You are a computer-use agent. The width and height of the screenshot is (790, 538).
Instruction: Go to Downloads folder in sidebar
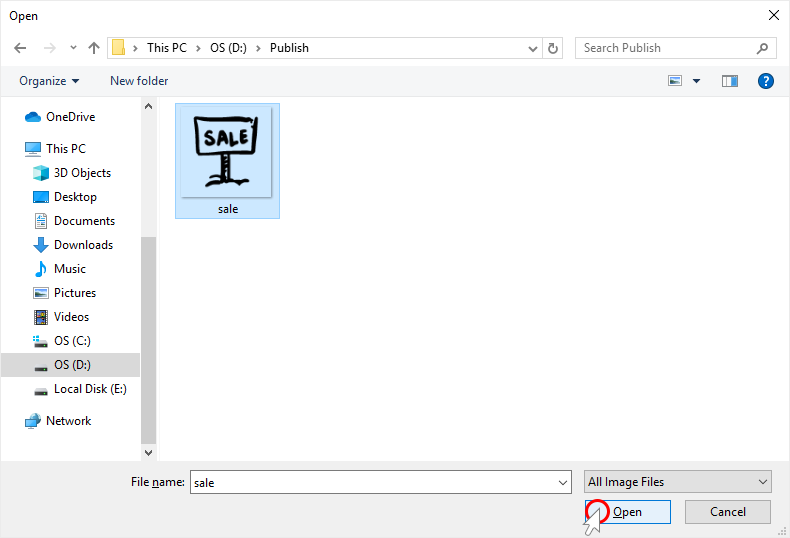pos(83,245)
